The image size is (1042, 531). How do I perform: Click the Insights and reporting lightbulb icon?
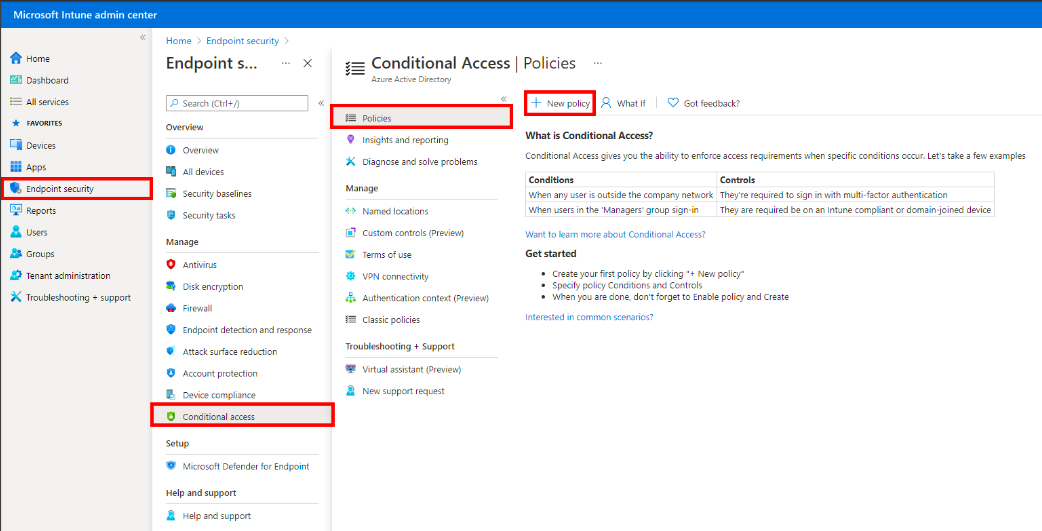(x=351, y=140)
